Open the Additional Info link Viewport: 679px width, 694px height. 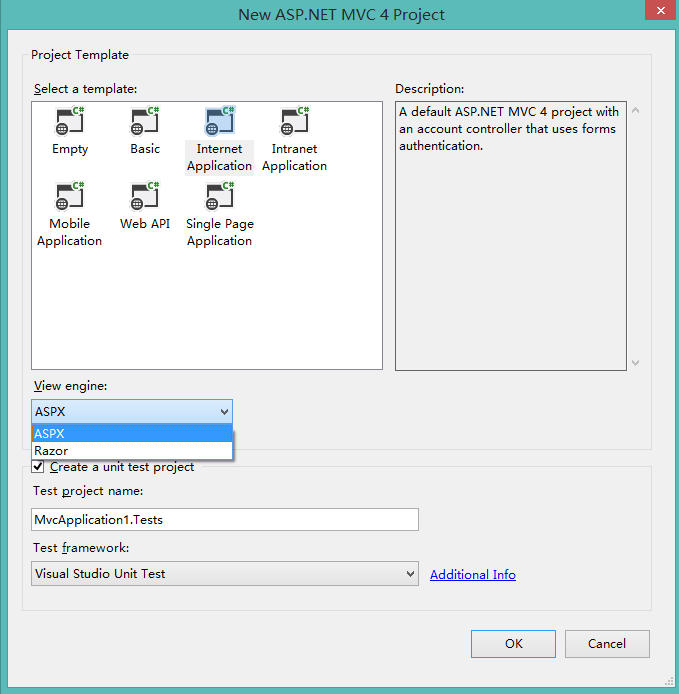473,574
